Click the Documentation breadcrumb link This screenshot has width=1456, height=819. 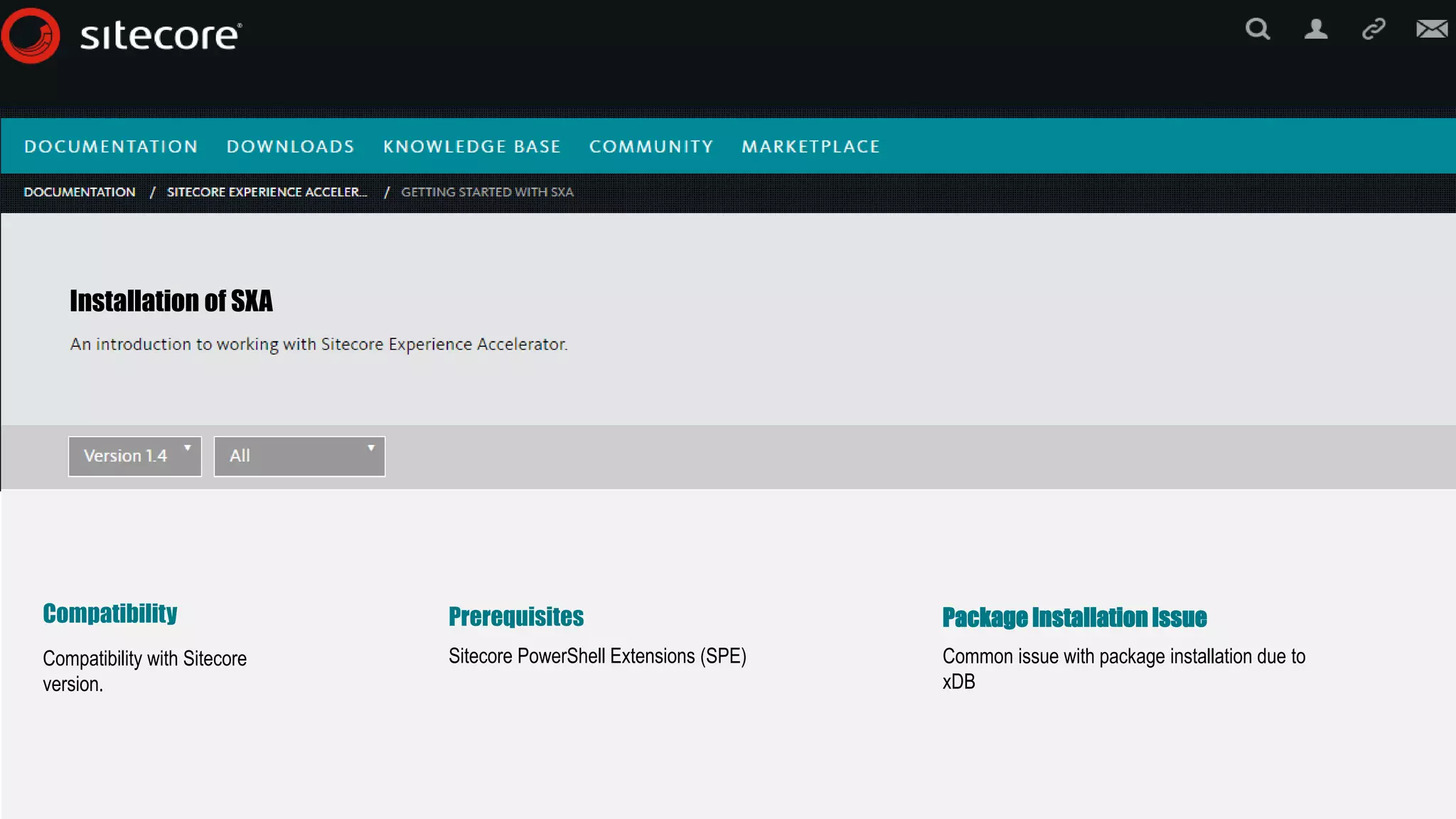coord(80,192)
